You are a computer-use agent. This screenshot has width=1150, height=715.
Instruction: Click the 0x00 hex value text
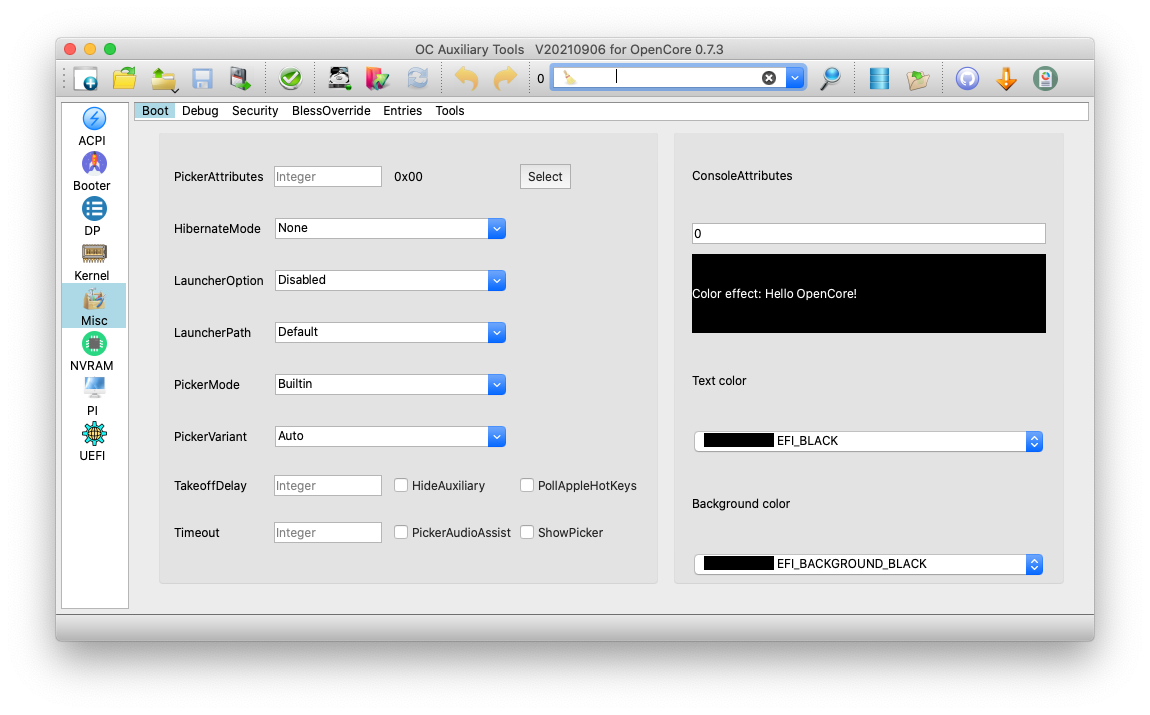point(409,177)
